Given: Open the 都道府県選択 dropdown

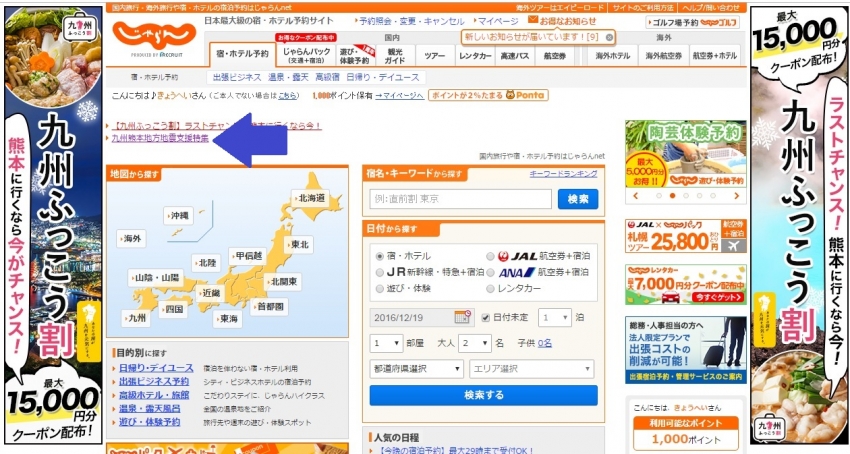Looking at the screenshot, I should pyautogui.click(x=416, y=369).
